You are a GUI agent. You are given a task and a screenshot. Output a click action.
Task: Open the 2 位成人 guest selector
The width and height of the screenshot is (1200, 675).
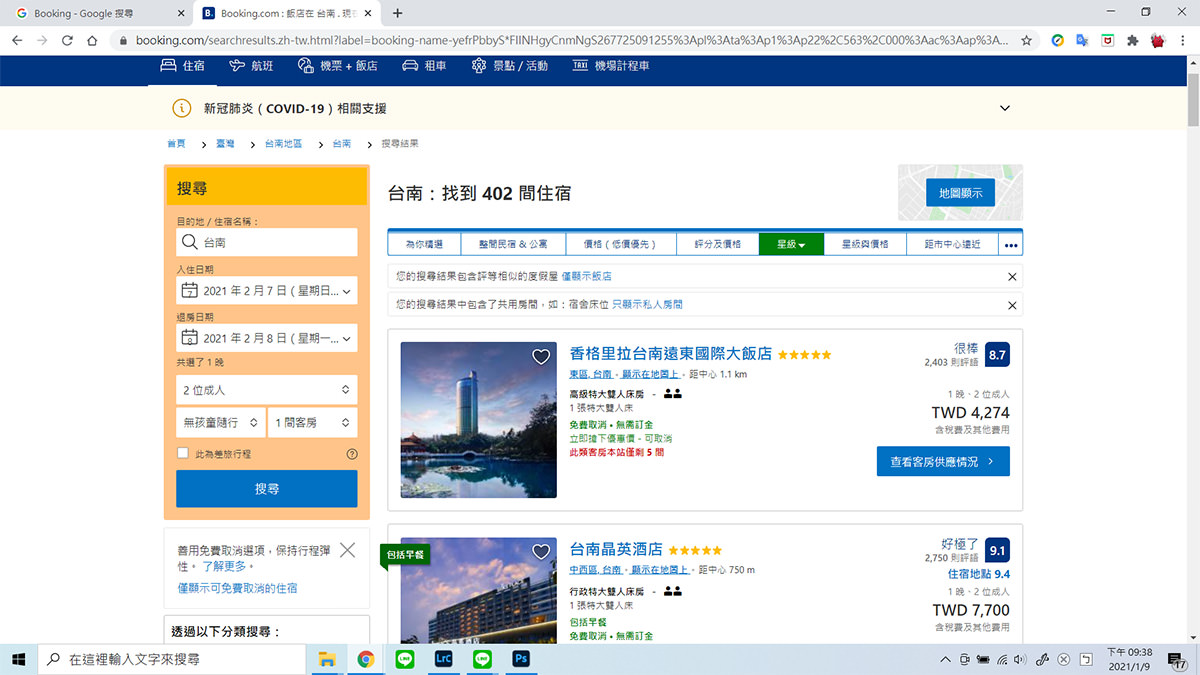tap(266, 389)
